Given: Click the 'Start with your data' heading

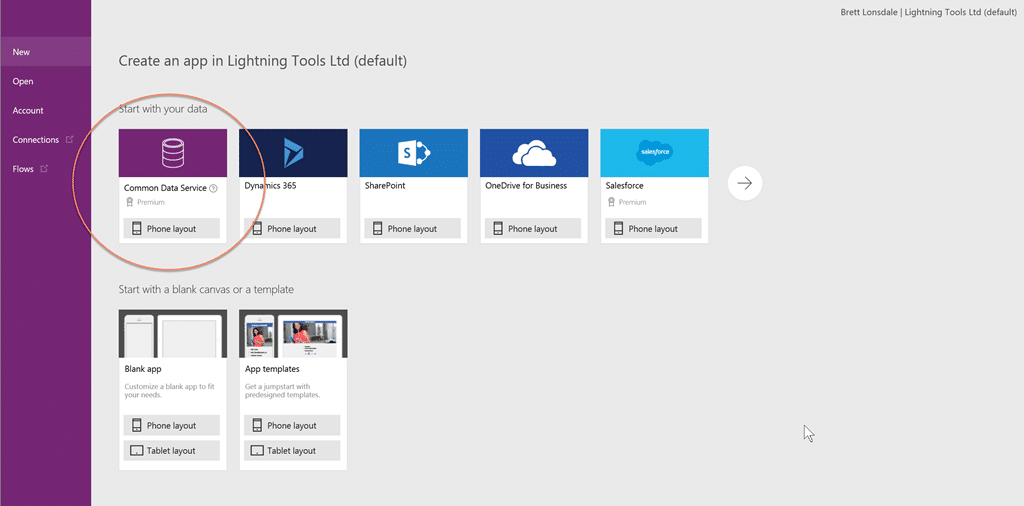Looking at the screenshot, I should (163, 109).
